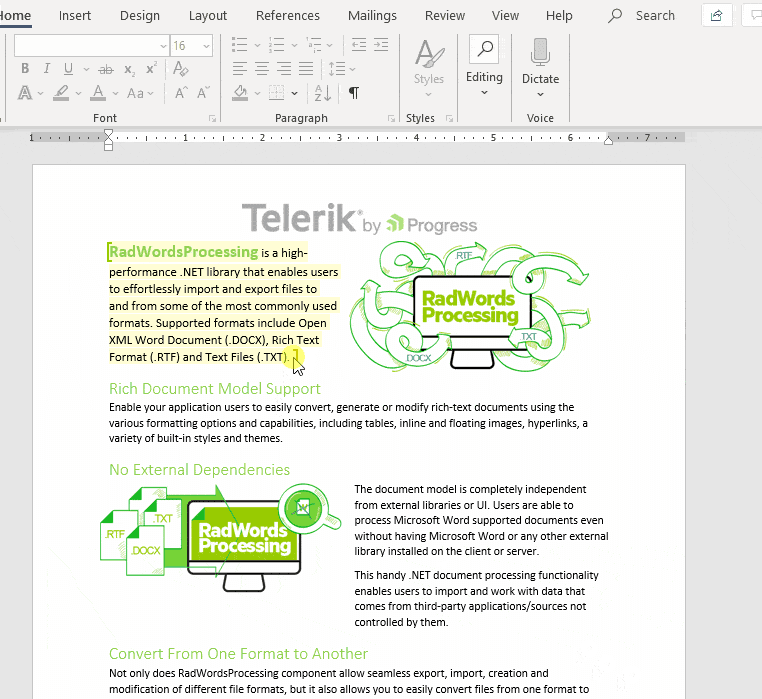Open Styles pane launcher

pos(450,119)
